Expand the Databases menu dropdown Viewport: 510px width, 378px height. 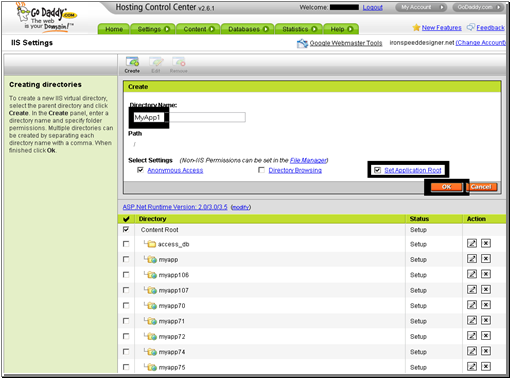click(x=248, y=29)
